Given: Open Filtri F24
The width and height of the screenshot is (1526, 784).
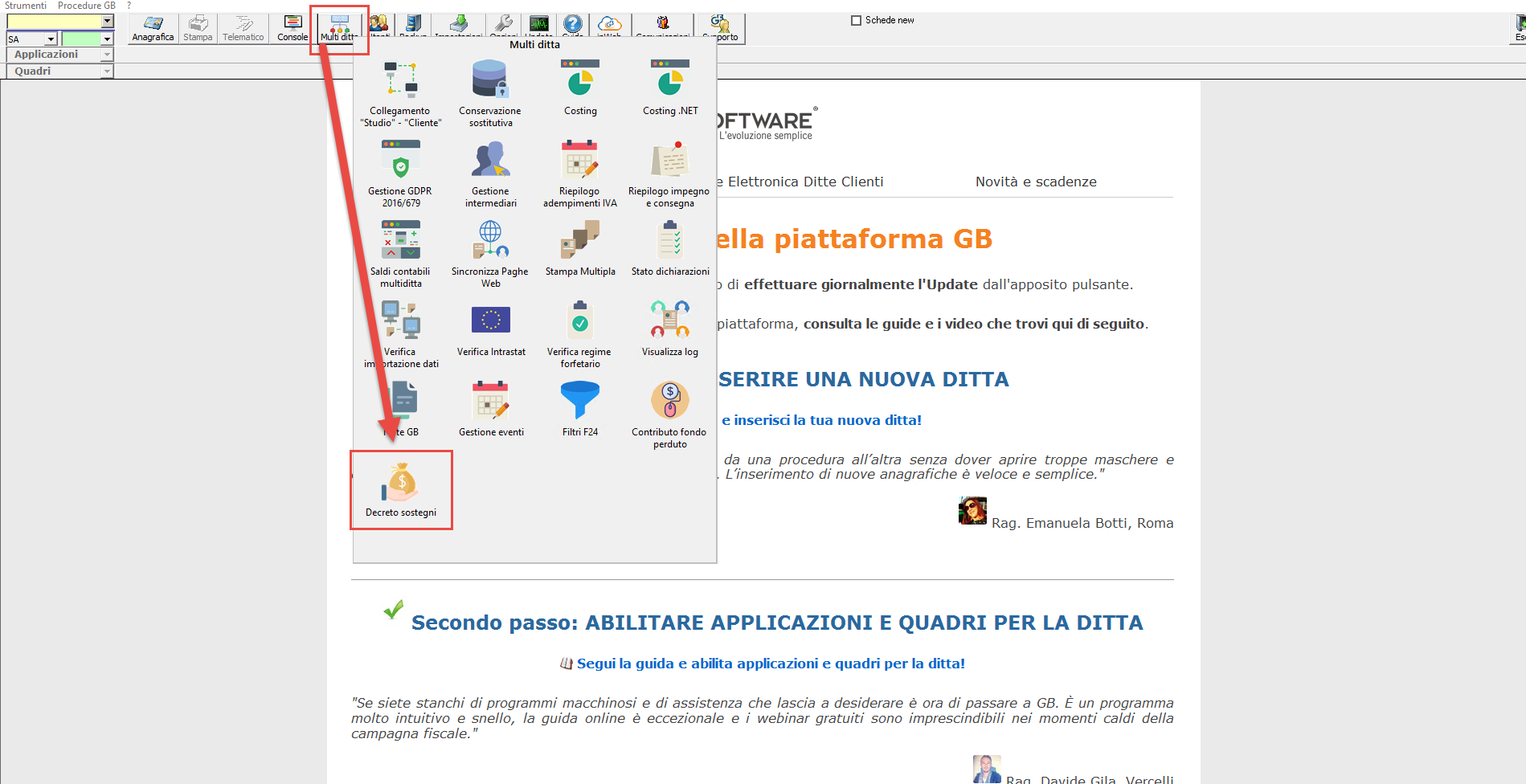Looking at the screenshot, I should pyautogui.click(x=580, y=409).
